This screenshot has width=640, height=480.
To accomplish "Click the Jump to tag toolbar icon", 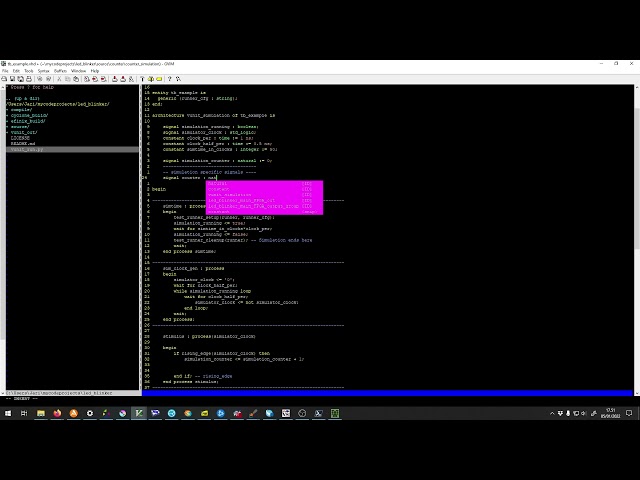I will tap(159, 79).
